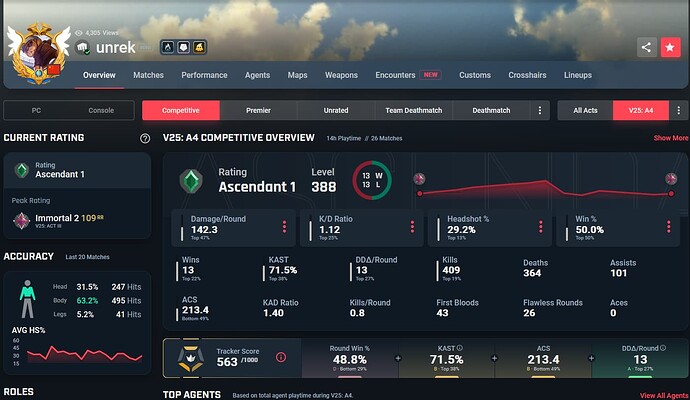
Task: Click the left rank marker on rating graph
Action: tap(419, 179)
